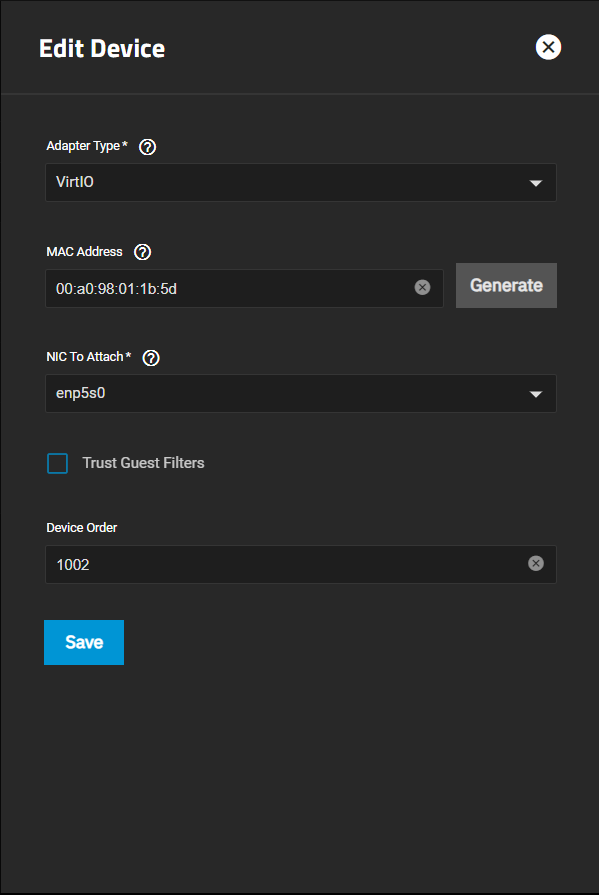Clear the MAC address value

coord(422,287)
